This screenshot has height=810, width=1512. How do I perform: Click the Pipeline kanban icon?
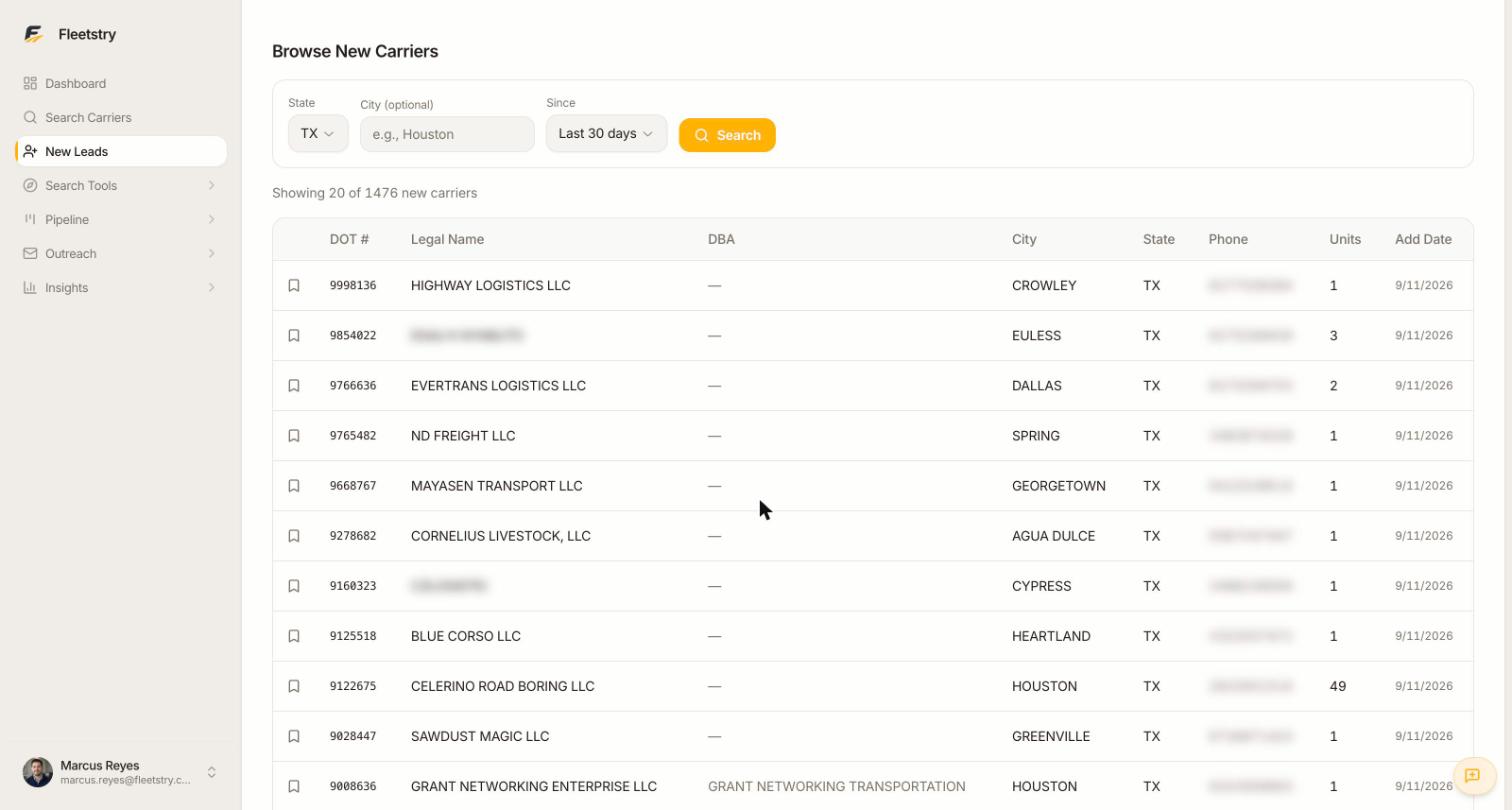click(x=30, y=220)
